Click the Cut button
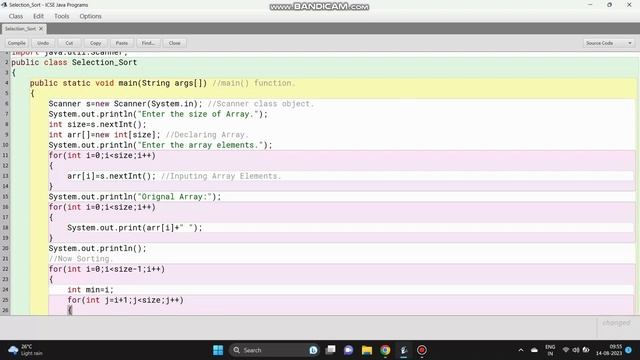The image size is (640, 360). [x=69, y=43]
